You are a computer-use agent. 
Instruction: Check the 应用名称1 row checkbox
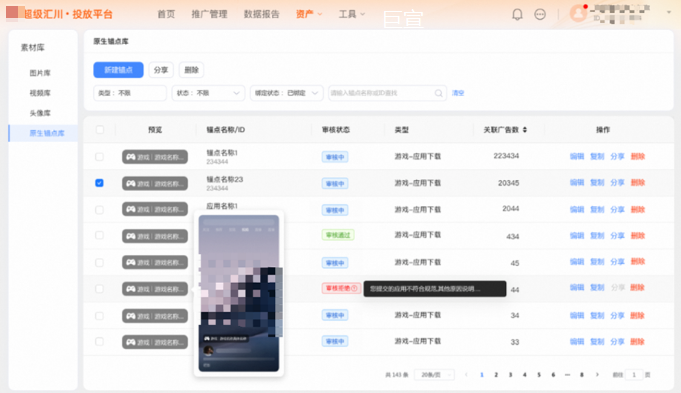[99, 210]
